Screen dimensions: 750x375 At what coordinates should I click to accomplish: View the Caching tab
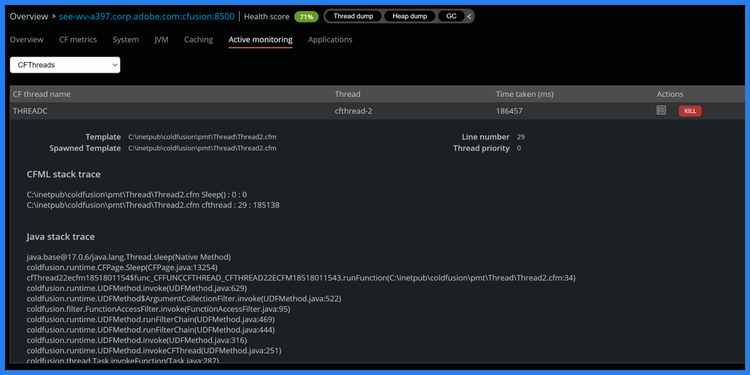pos(199,40)
